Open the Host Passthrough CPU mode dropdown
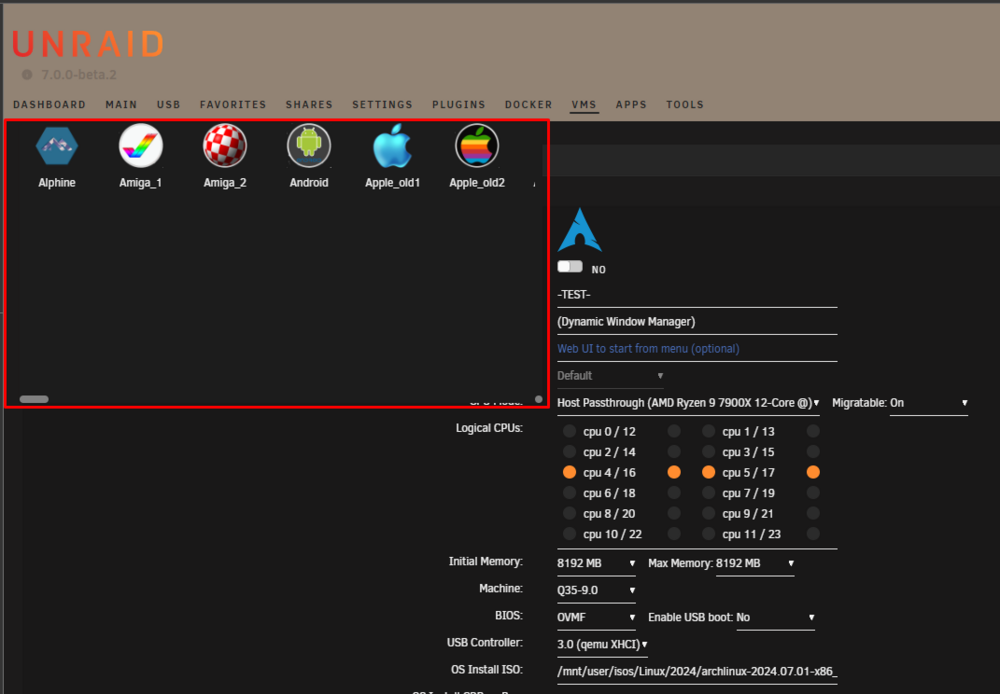The height and width of the screenshot is (694, 1000). pos(688,403)
